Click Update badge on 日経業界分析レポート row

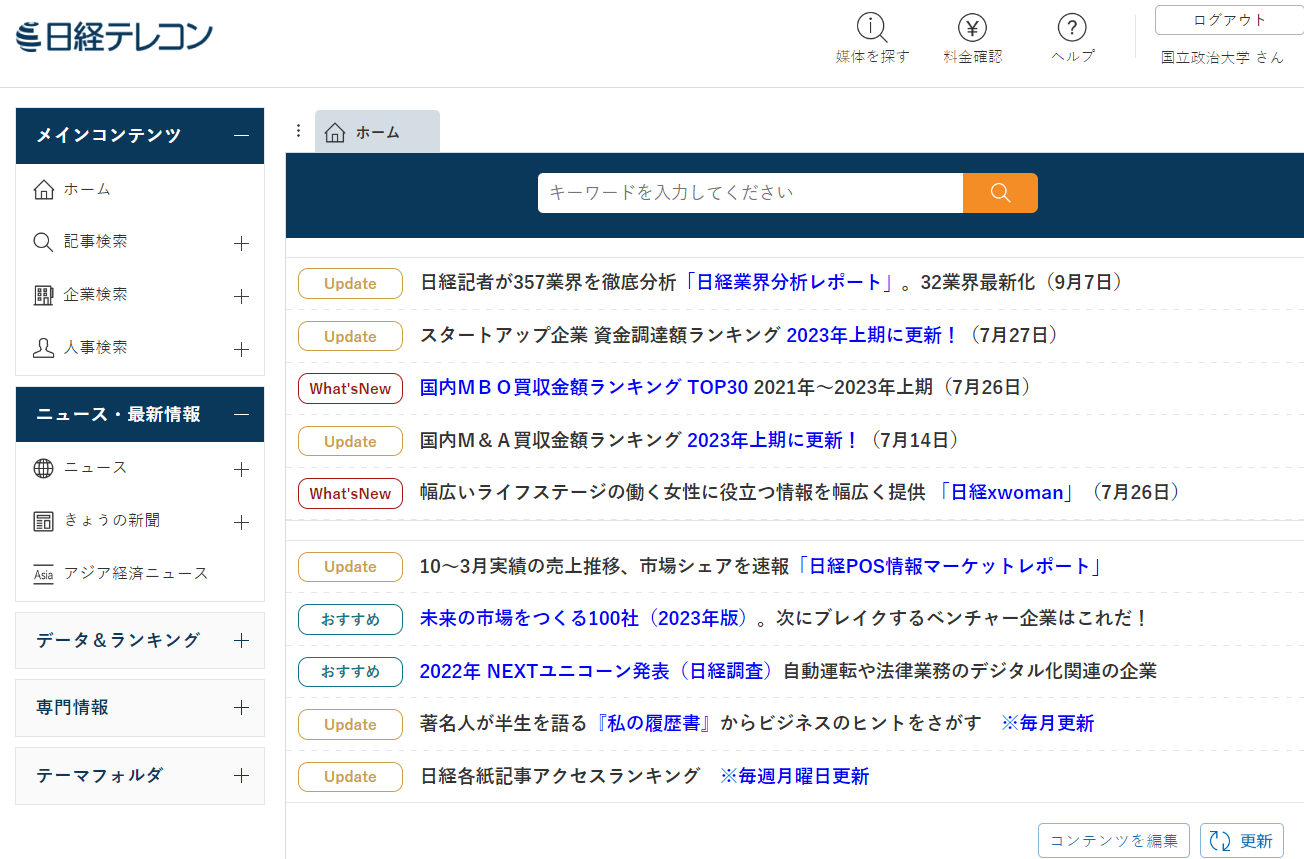(x=350, y=284)
